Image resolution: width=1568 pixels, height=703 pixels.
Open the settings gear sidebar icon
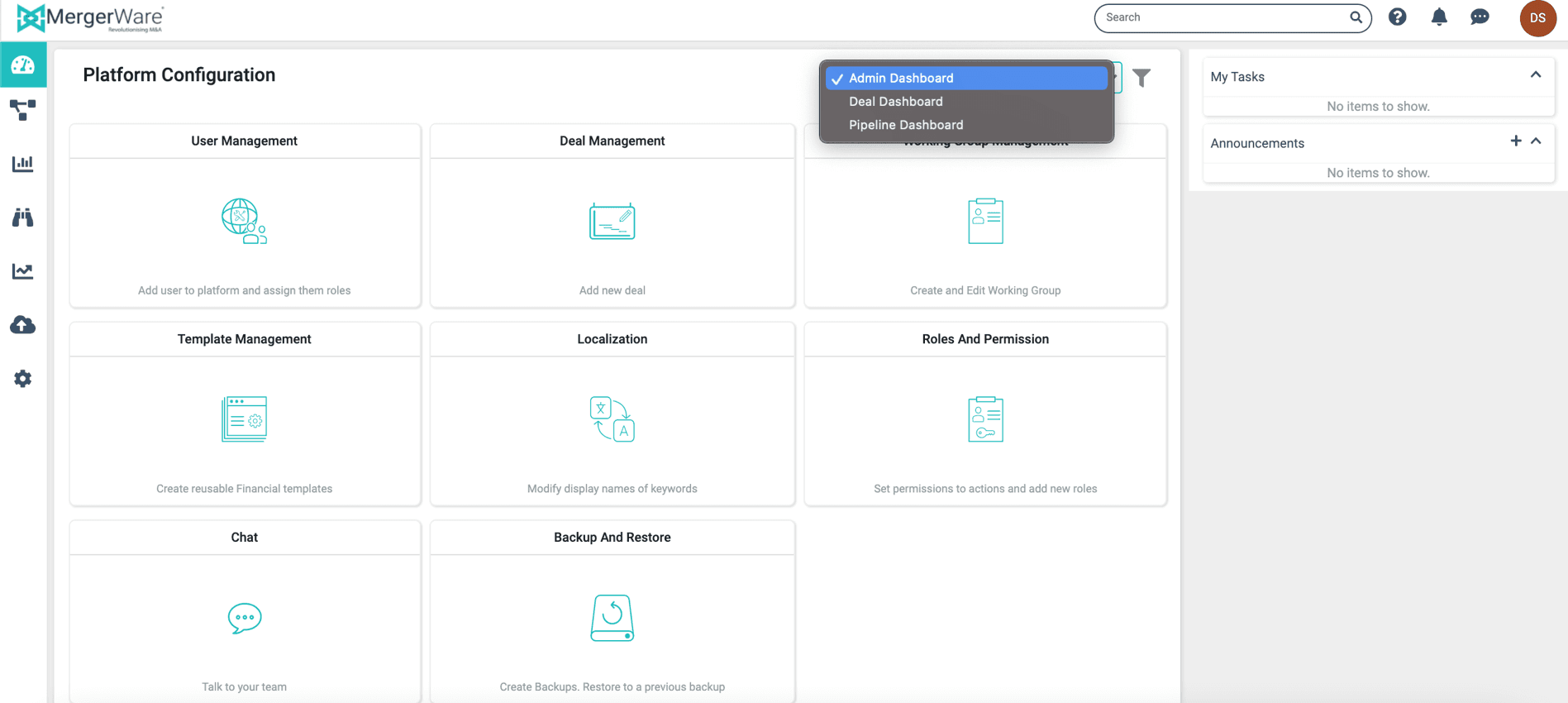pyautogui.click(x=23, y=379)
